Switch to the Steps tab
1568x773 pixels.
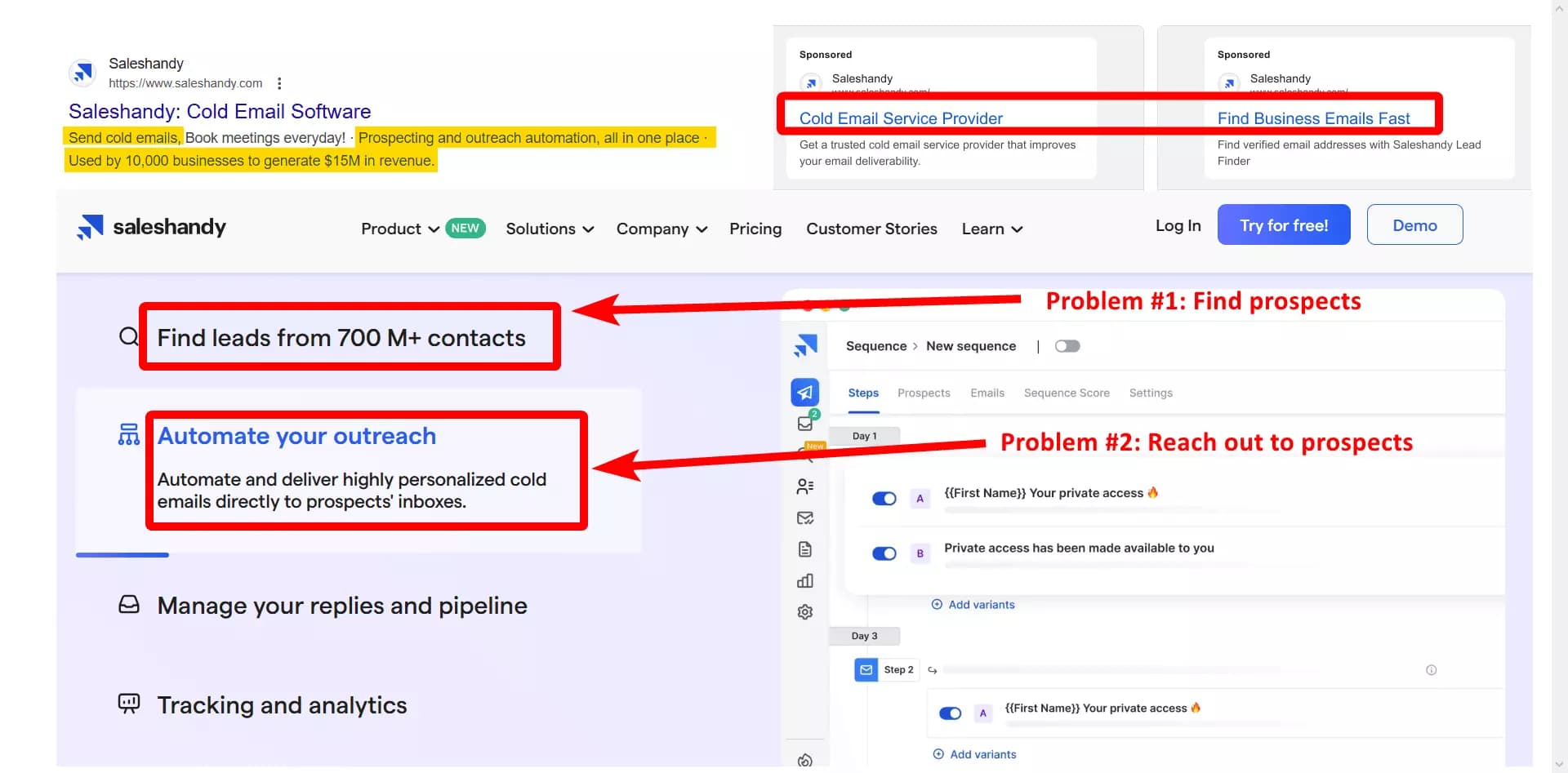point(863,393)
